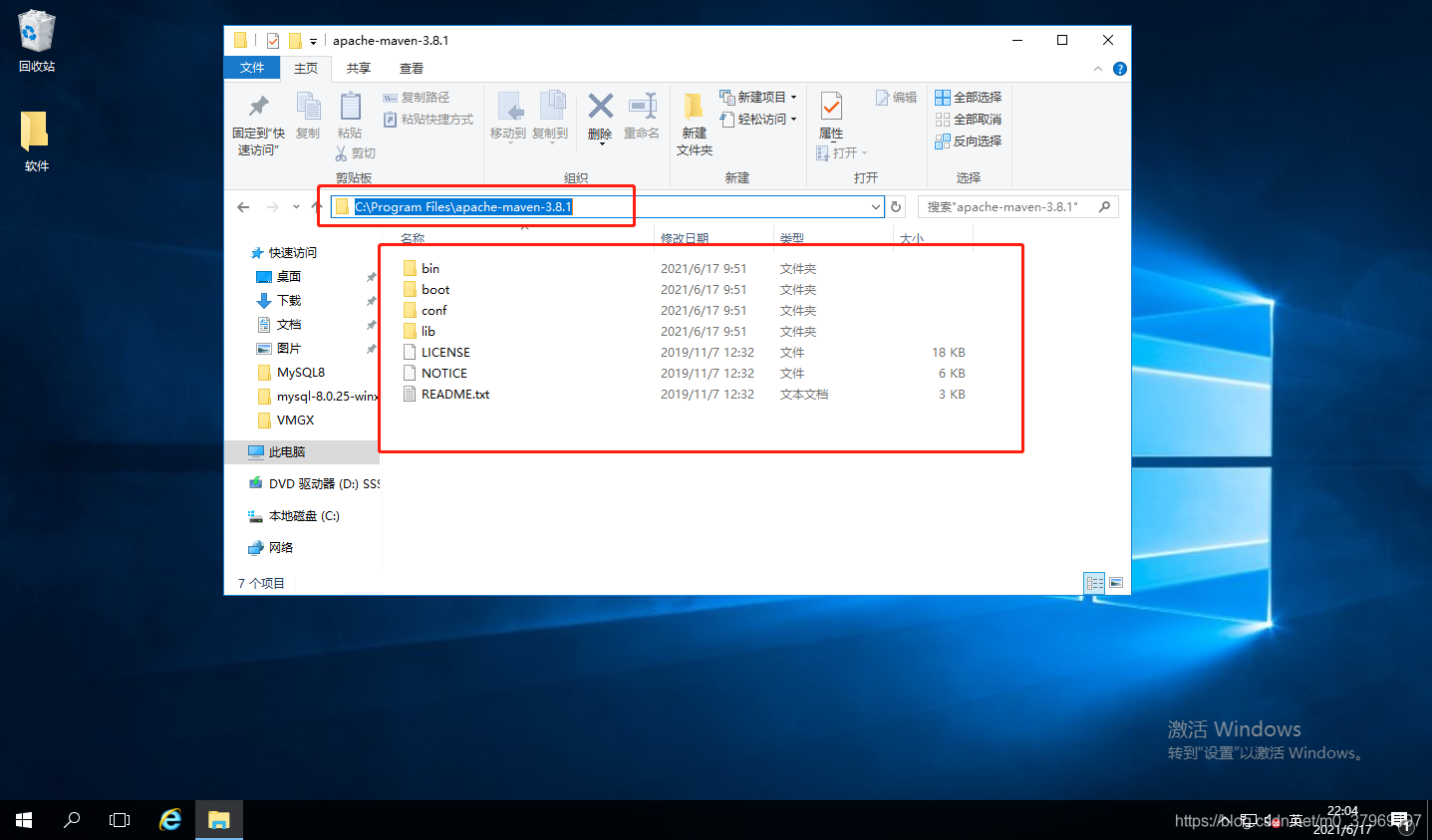Launch Internet Explorer from the taskbar
The width and height of the screenshot is (1432, 840).
click(x=170, y=820)
